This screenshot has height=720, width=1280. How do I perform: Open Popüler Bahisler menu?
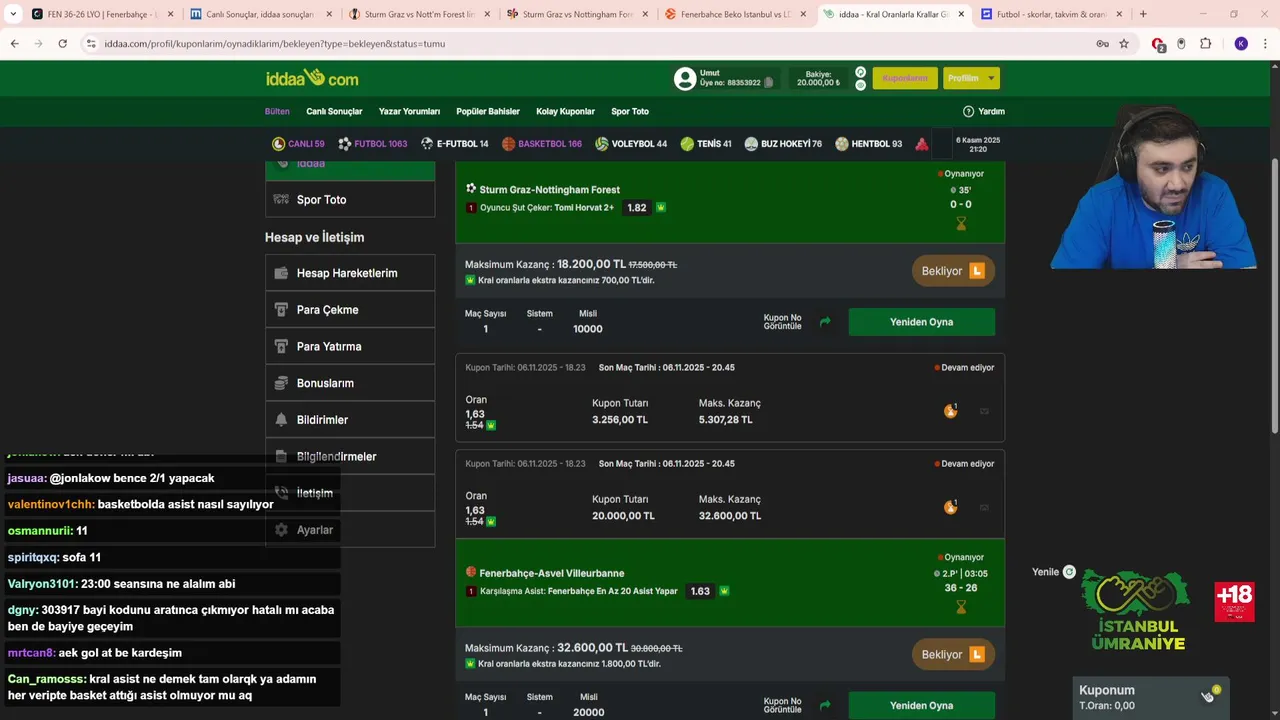(x=488, y=111)
